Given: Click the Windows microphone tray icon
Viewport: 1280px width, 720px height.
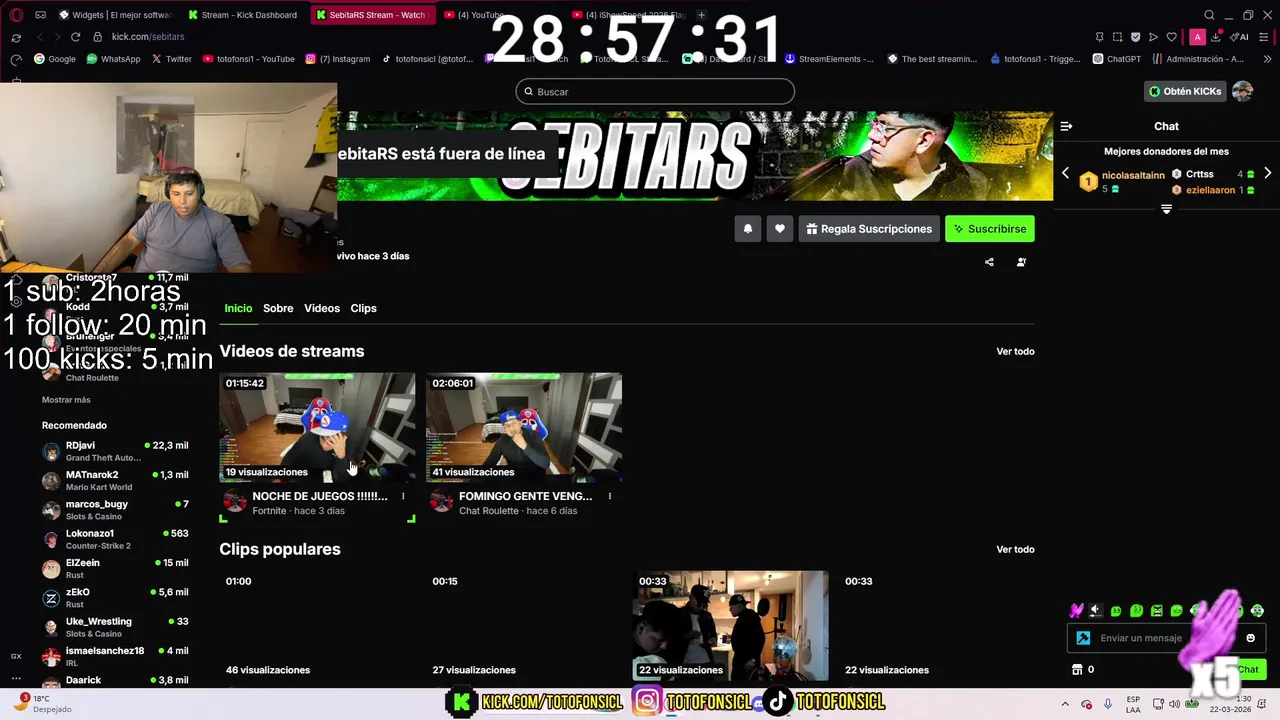Looking at the screenshot, I should (x=1107, y=704).
